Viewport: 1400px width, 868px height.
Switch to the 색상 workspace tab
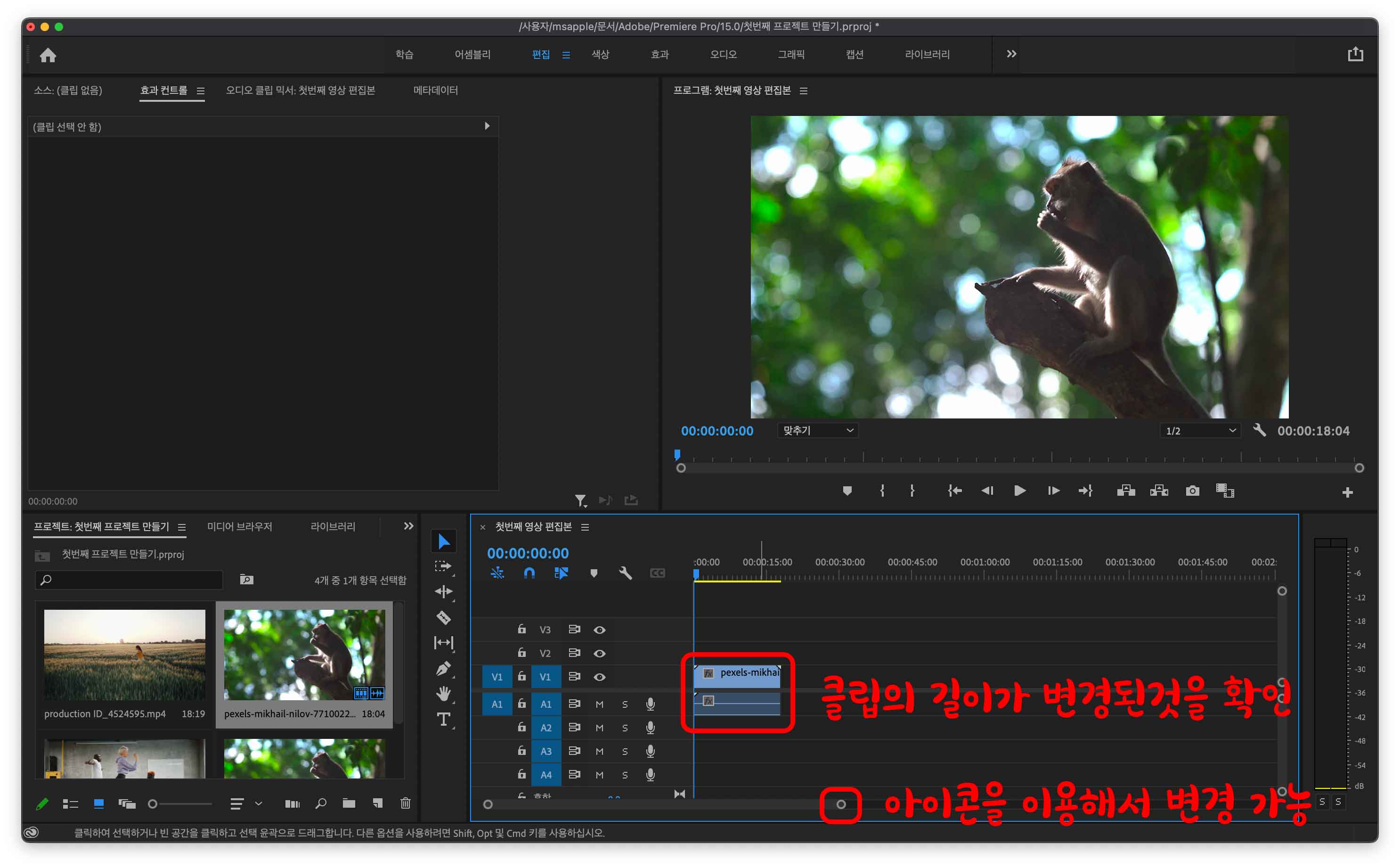coord(600,55)
